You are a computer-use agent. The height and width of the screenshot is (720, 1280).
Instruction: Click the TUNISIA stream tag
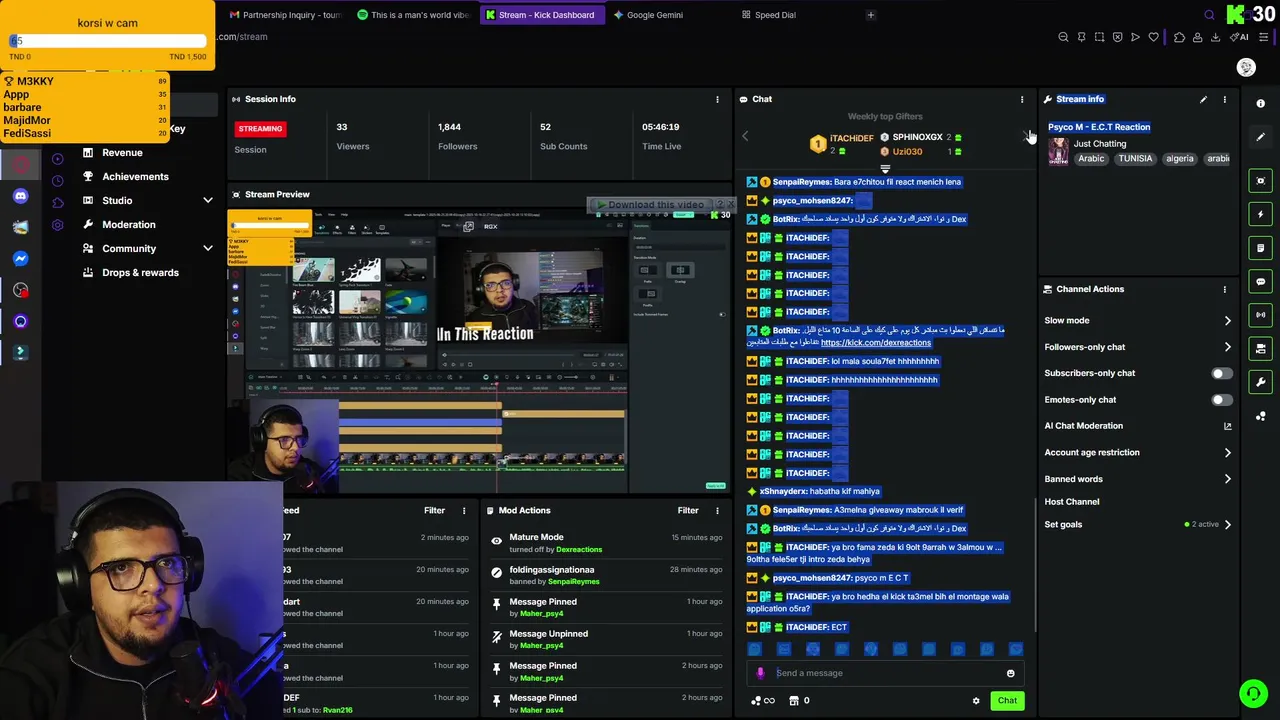(1136, 159)
